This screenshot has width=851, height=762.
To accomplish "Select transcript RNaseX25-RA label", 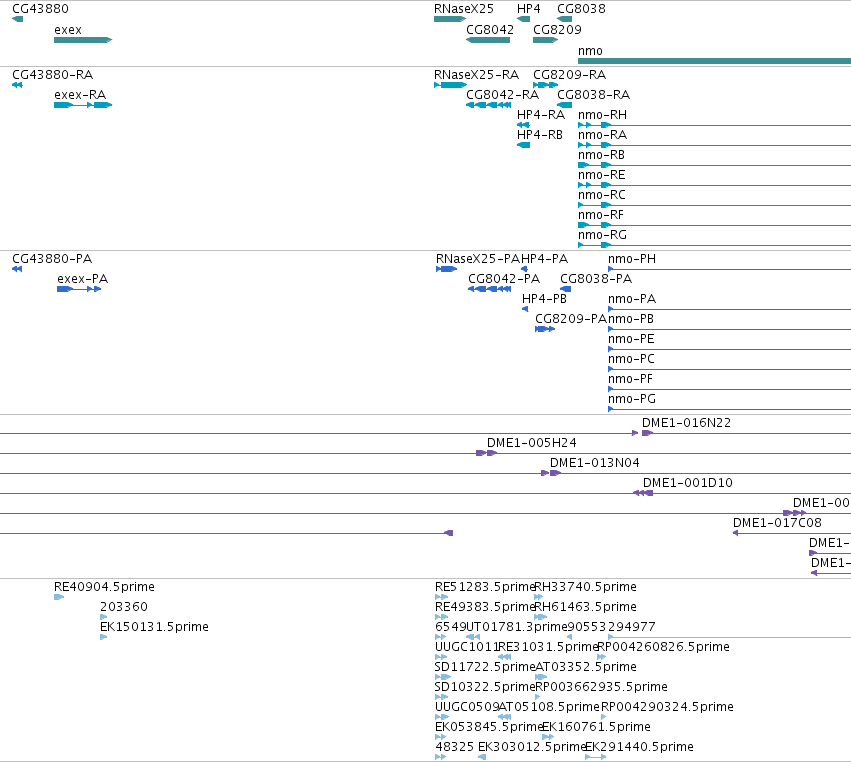I will [477, 74].
